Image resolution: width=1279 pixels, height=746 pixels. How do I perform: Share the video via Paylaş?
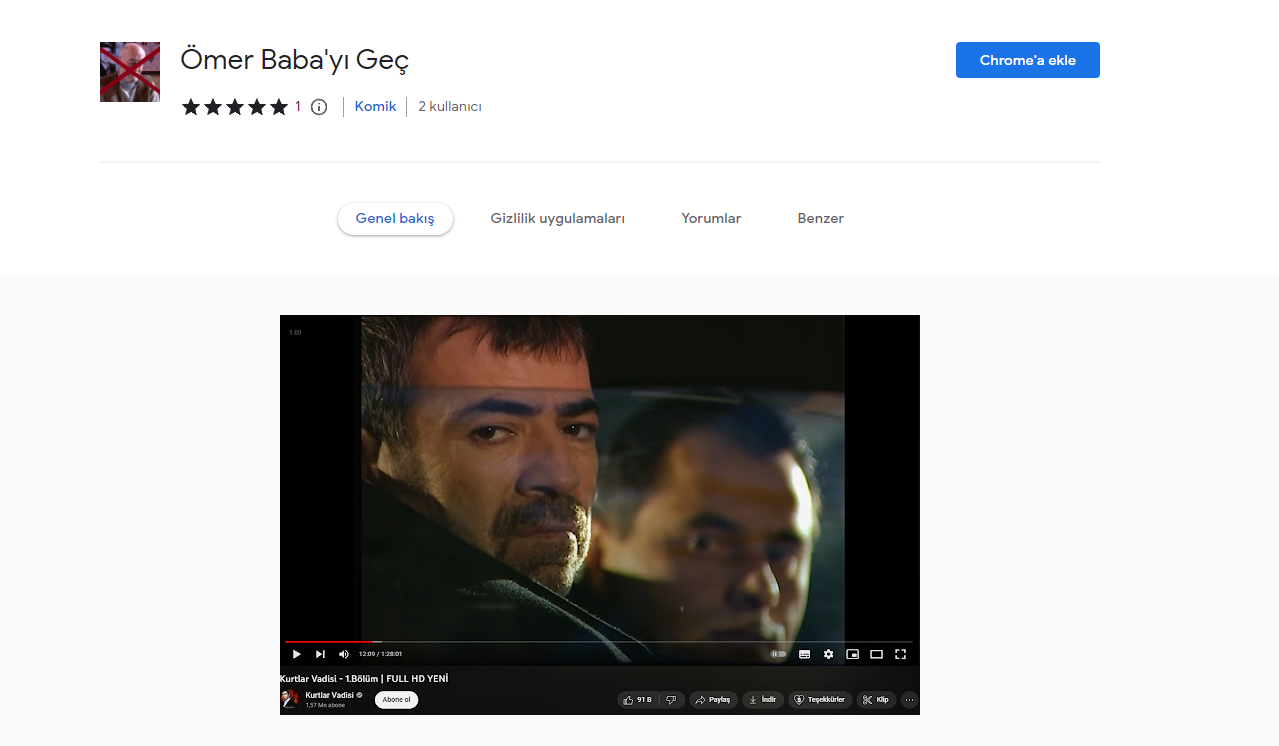pos(714,700)
